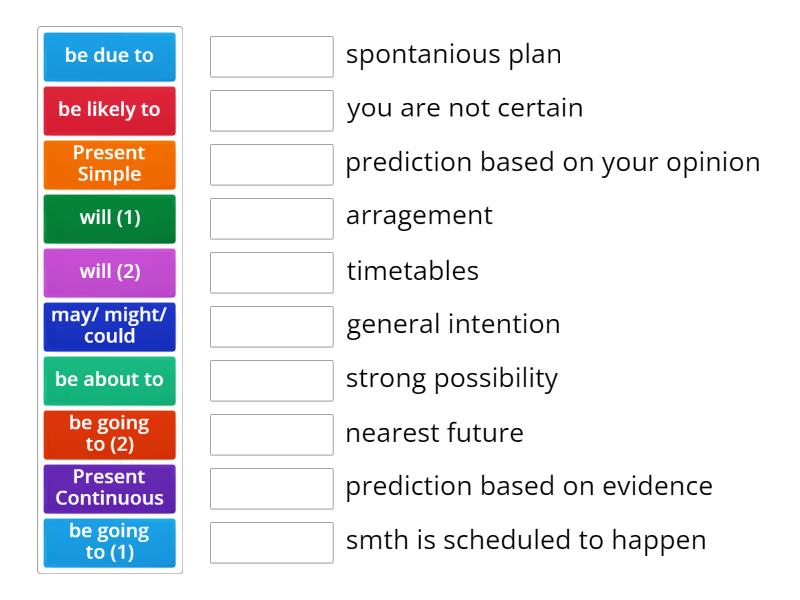Pick the 'be going to (2)' tile
Image resolution: width=800 pixels, height=600 pixels.
pyautogui.click(x=109, y=434)
